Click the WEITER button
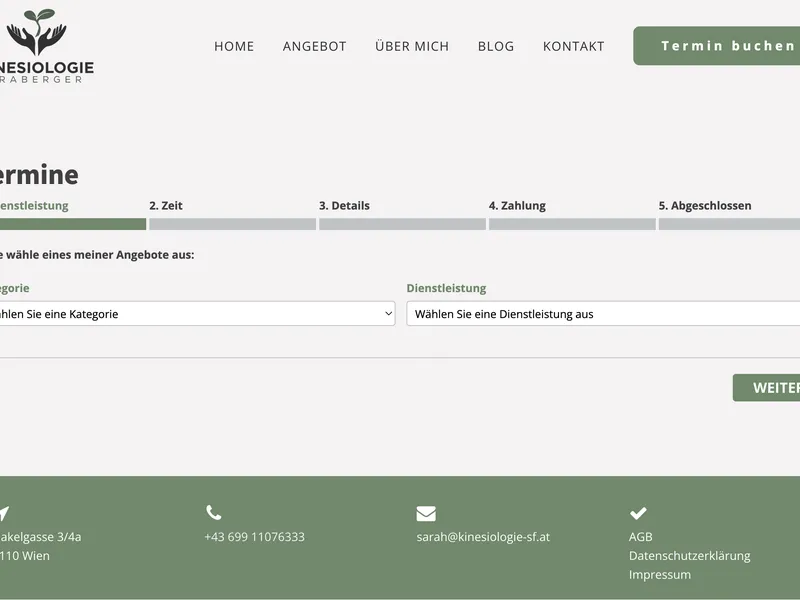The width and height of the screenshot is (800, 600). click(x=768, y=388)
